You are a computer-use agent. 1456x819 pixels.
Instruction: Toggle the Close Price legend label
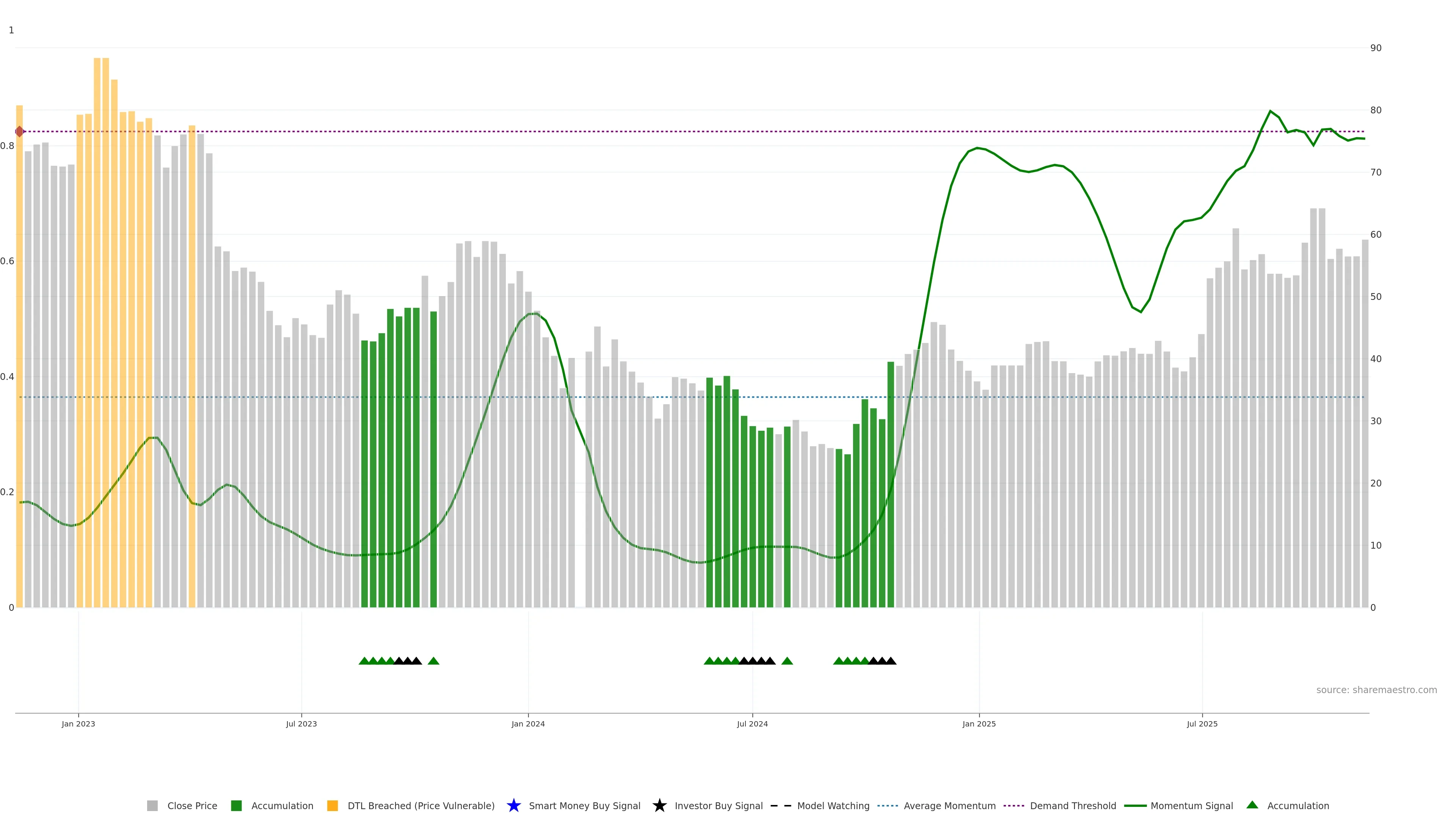[x=192, y=805]
